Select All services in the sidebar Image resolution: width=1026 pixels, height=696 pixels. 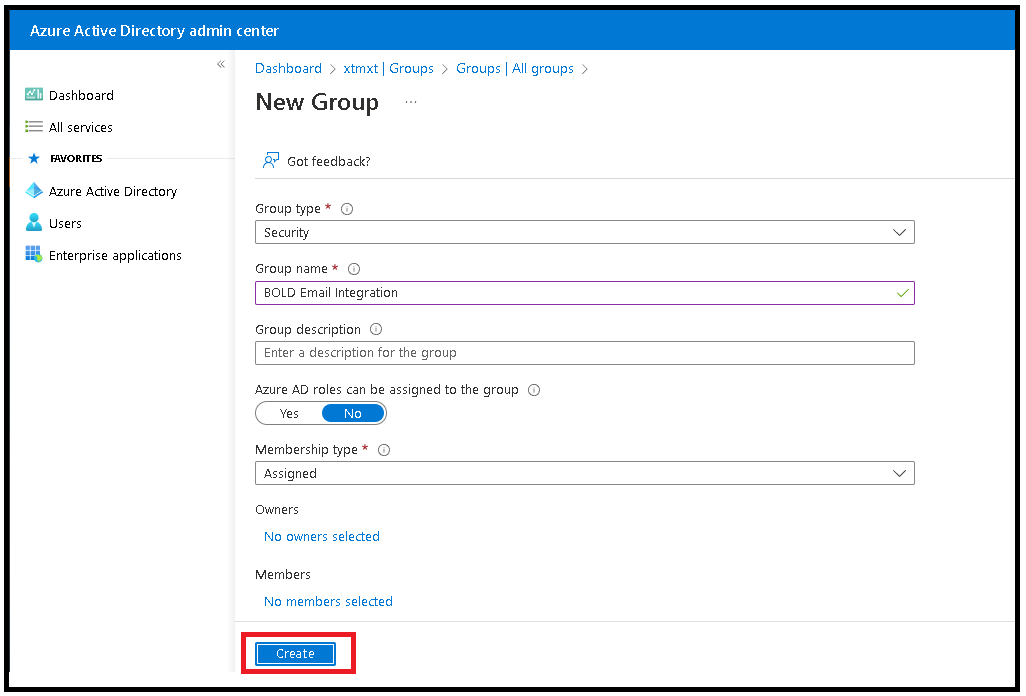[x=79, y=127]
